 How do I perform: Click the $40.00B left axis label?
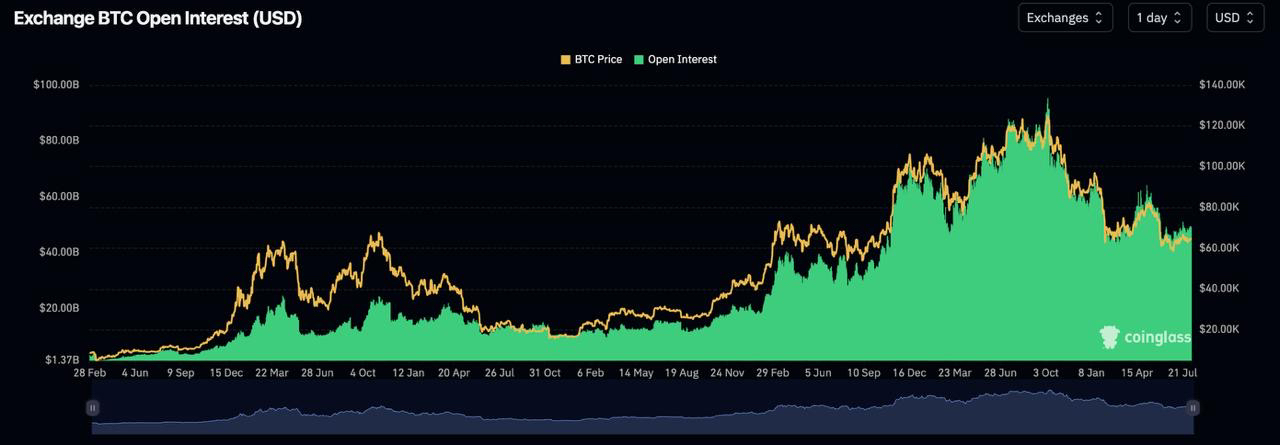click(58, 252)
